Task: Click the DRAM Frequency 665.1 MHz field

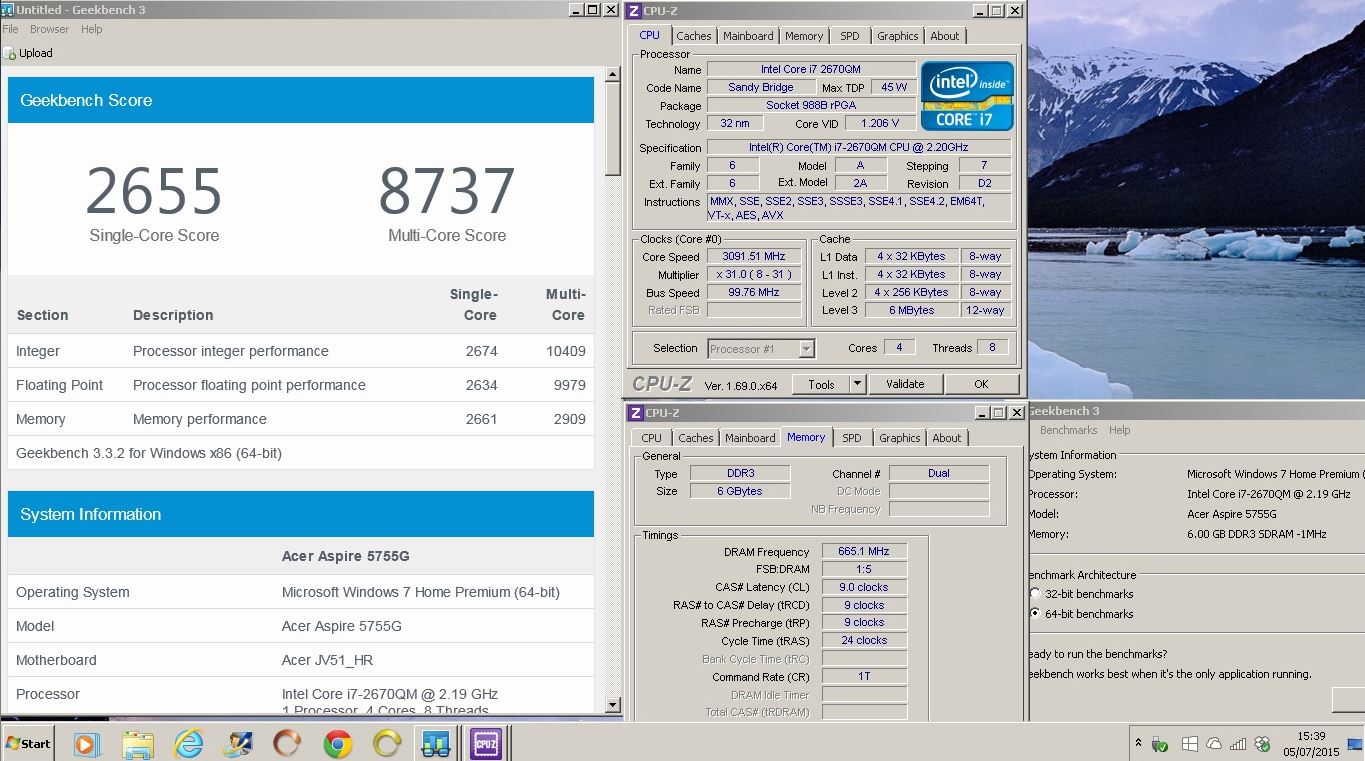Action: tap(864, 552)
